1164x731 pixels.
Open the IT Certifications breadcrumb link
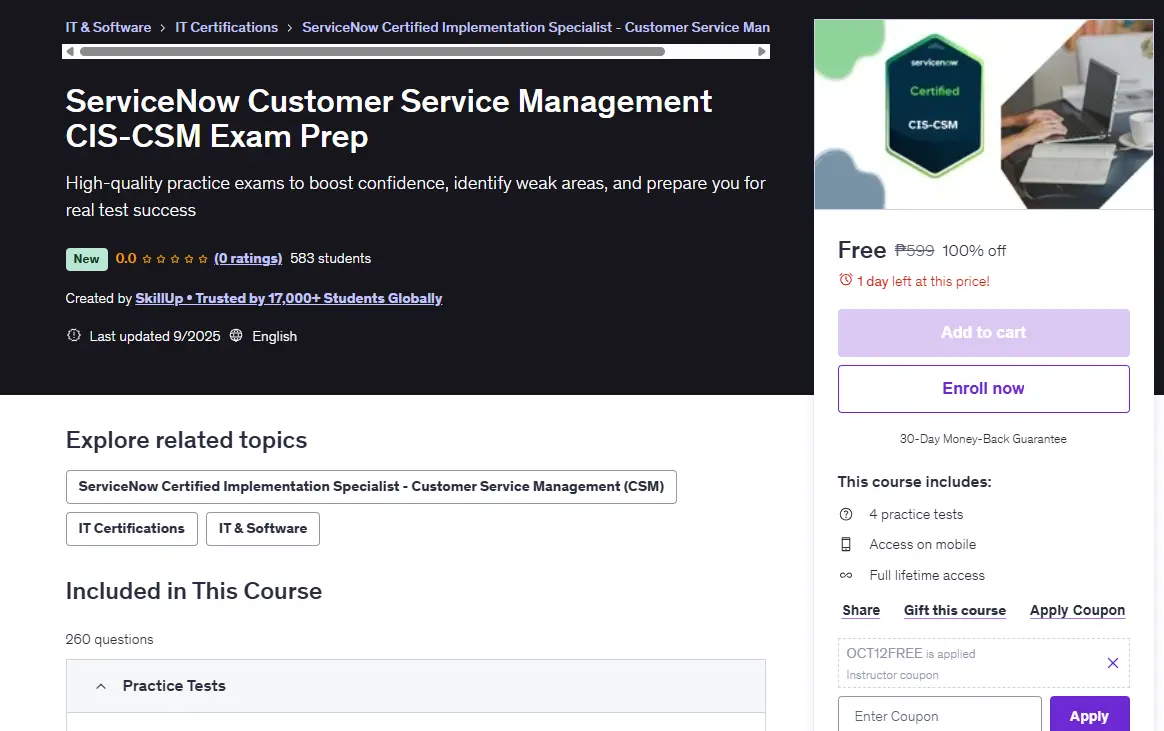(x=226, y=27)
